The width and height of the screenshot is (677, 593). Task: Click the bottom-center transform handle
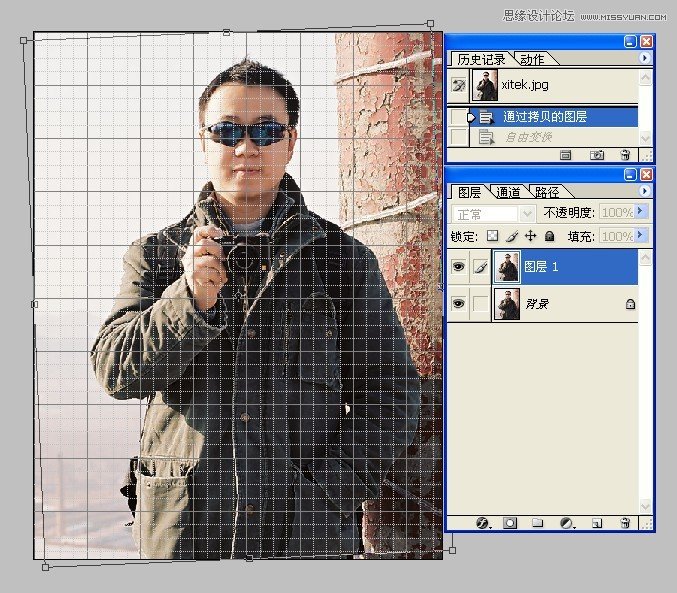point(249,558)
